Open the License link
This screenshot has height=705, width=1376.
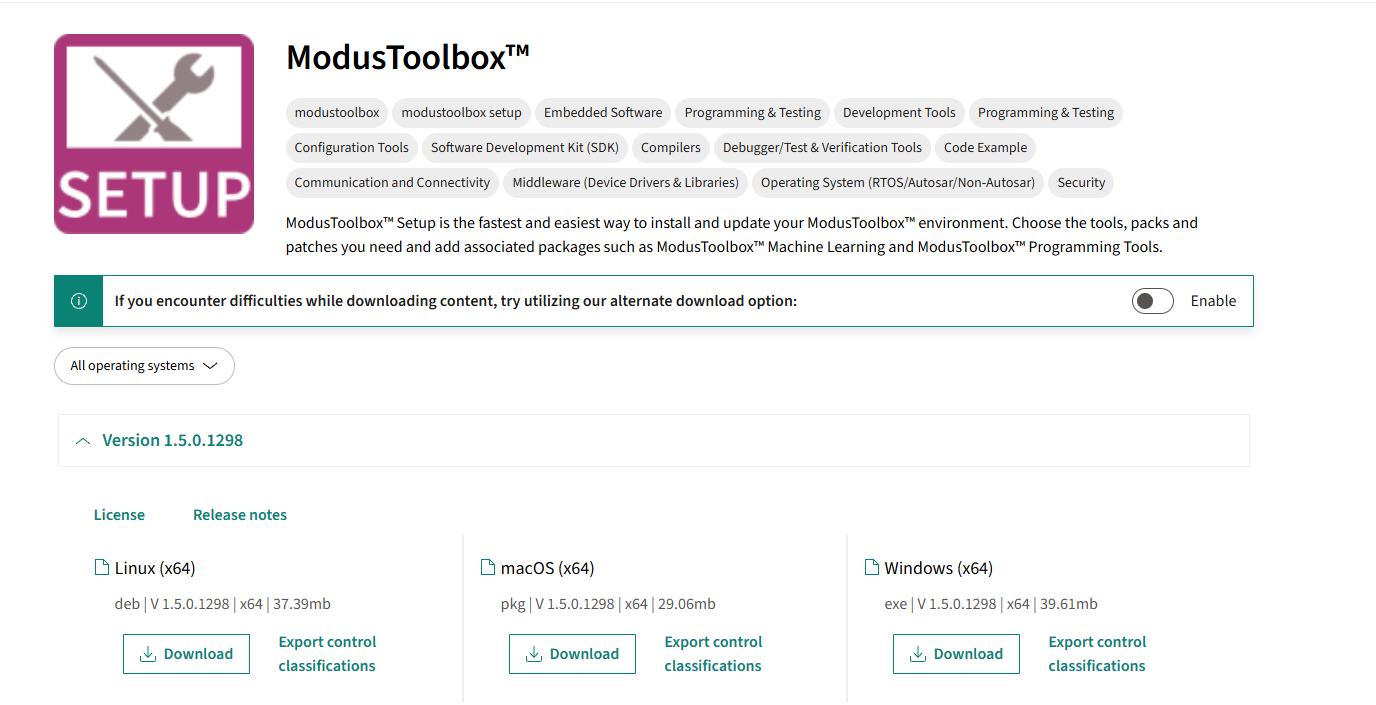(119, 515)
